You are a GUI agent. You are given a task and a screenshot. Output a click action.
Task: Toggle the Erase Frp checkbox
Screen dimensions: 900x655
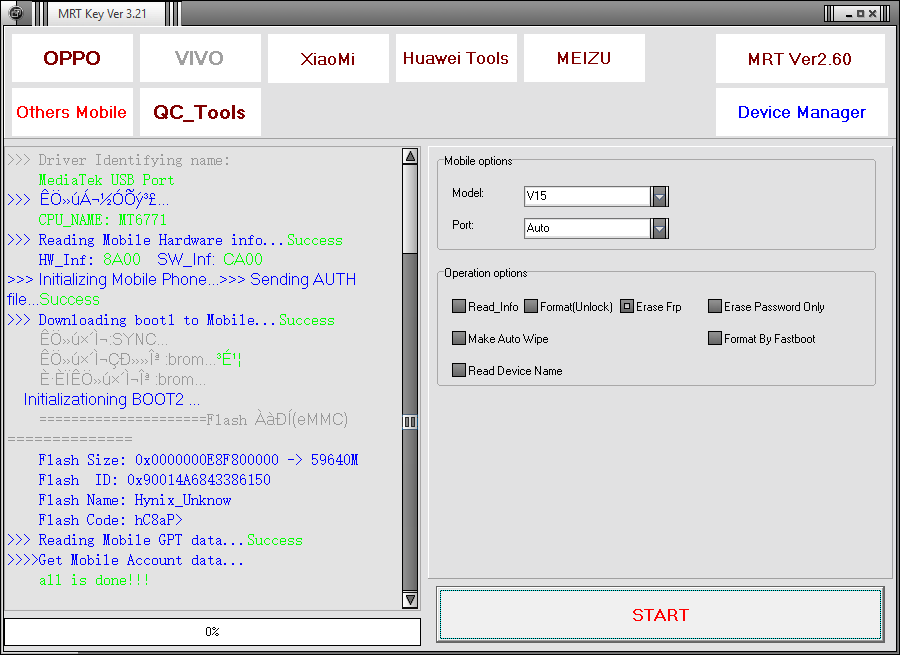tap(627, 307)
